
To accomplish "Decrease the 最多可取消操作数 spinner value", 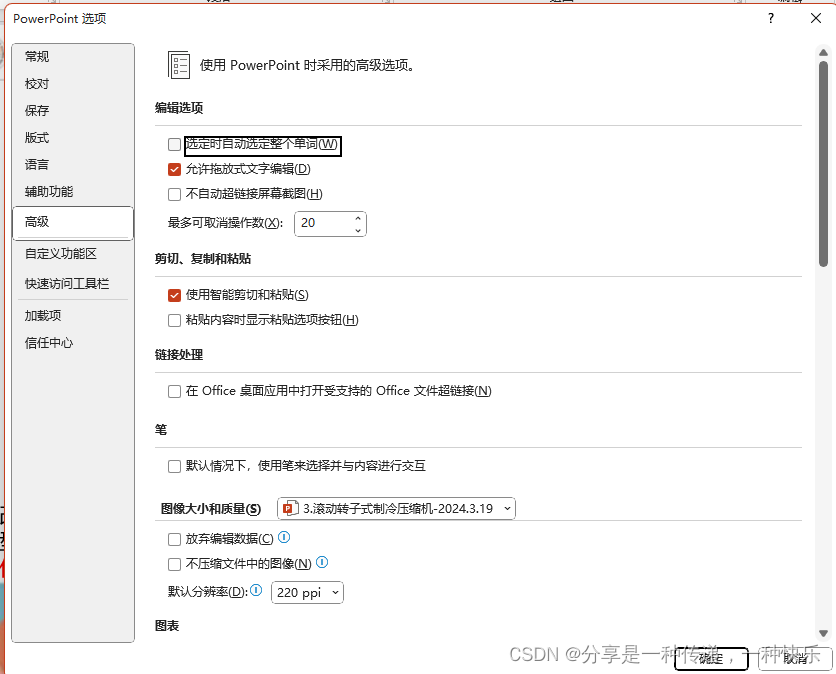I will tap(358, 230).
